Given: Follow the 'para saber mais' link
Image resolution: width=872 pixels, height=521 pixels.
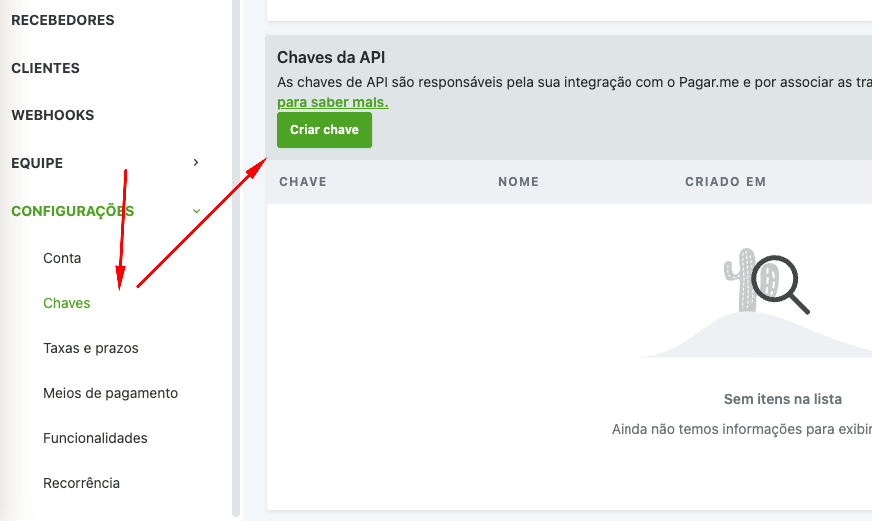Looking at the screenshot, I should tap(332, 102).
